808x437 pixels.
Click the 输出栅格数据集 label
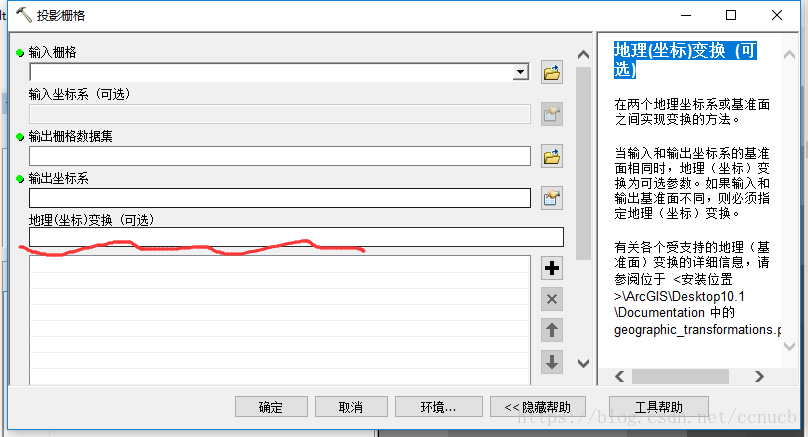click(x=71, y=136)
